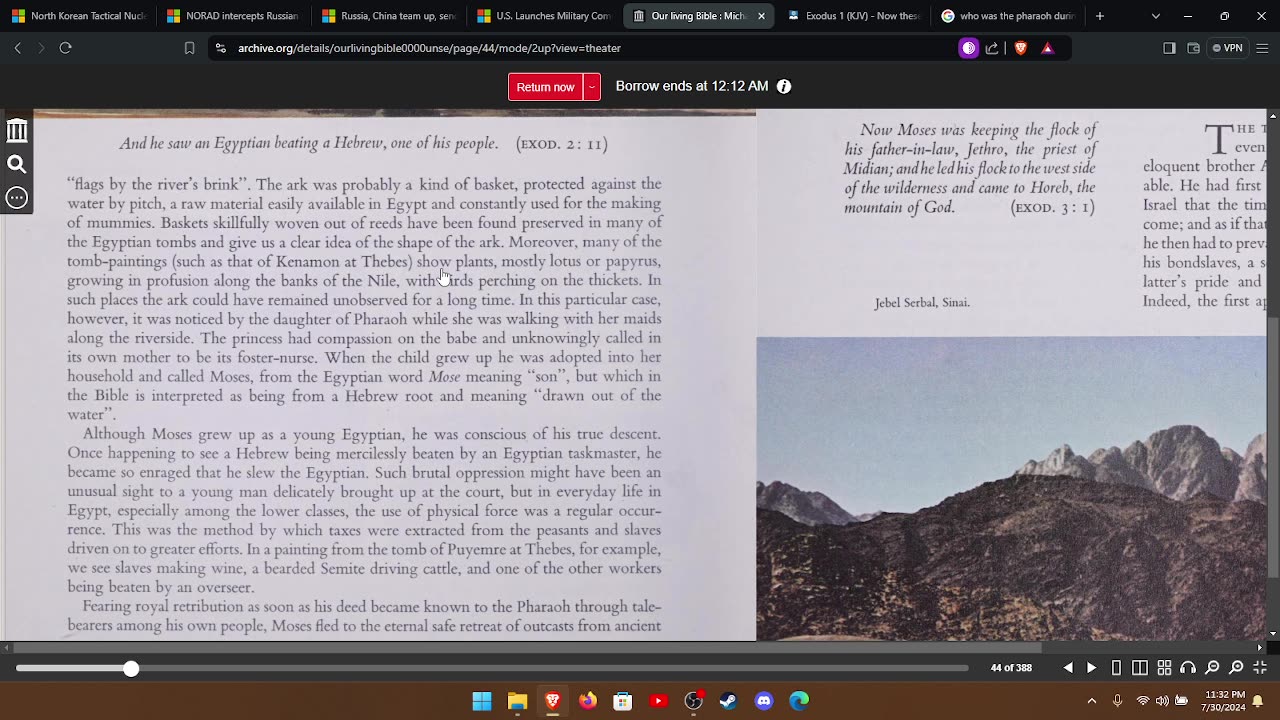Click the Return now button
The image size is (1280, 720).
(x=545, y=87)
